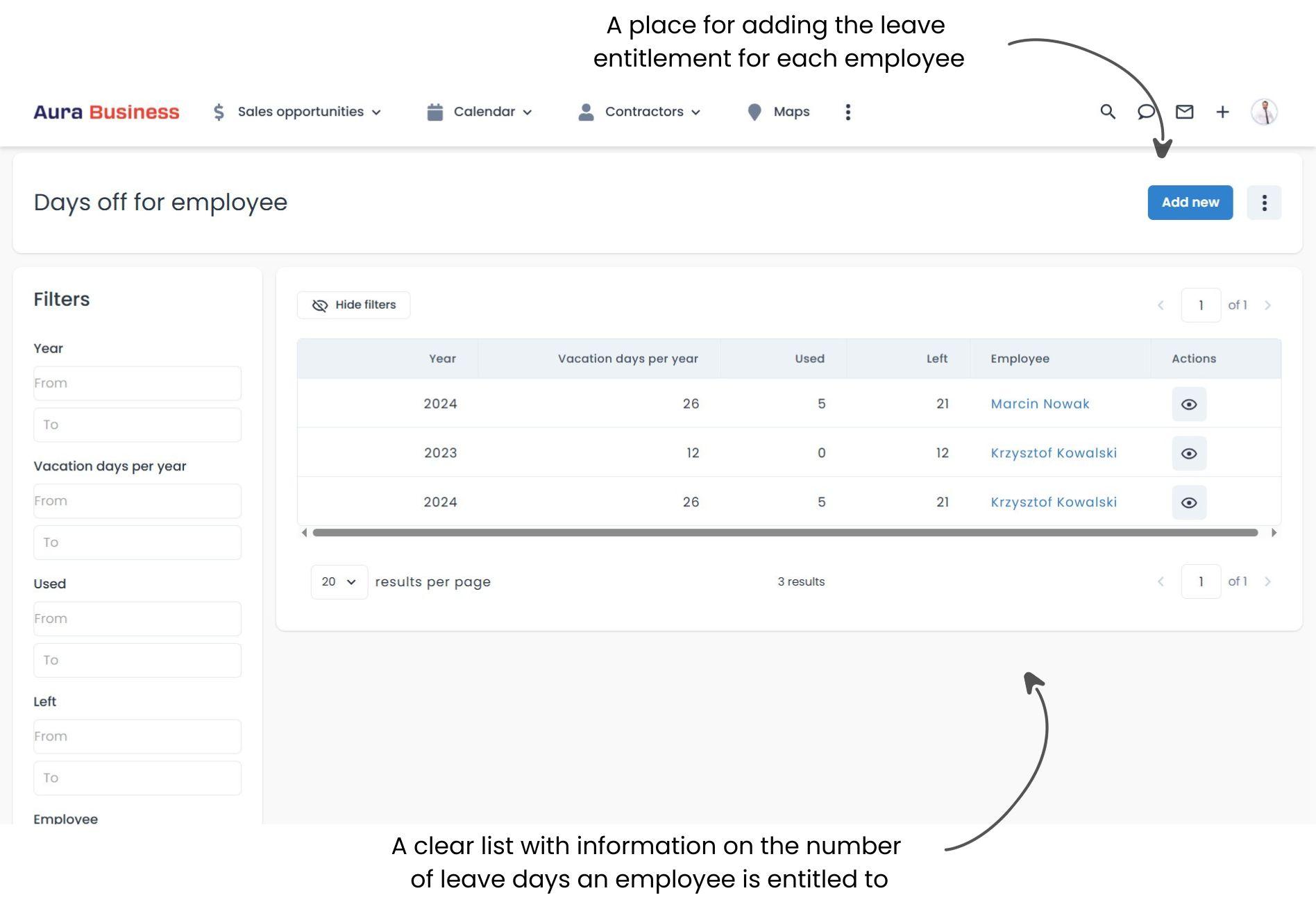Open the search magnifier icon
The height and width of the screenshot is (902, 1316).
tap(1108, 112)
